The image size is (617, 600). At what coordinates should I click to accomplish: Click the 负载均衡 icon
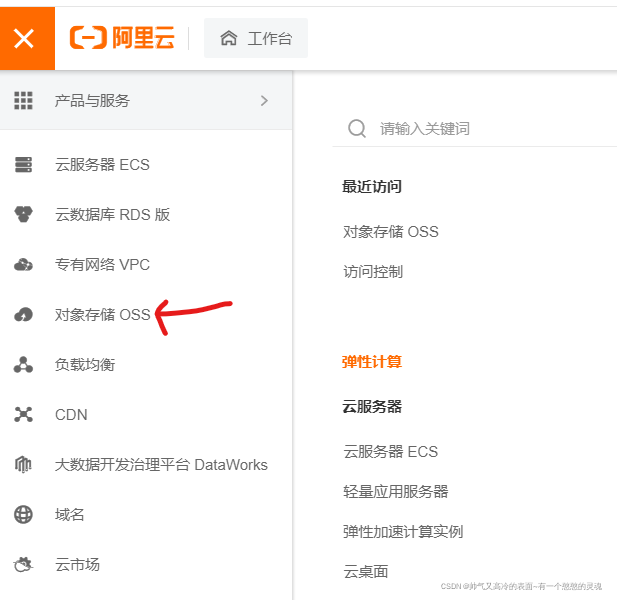click(23, 364)
